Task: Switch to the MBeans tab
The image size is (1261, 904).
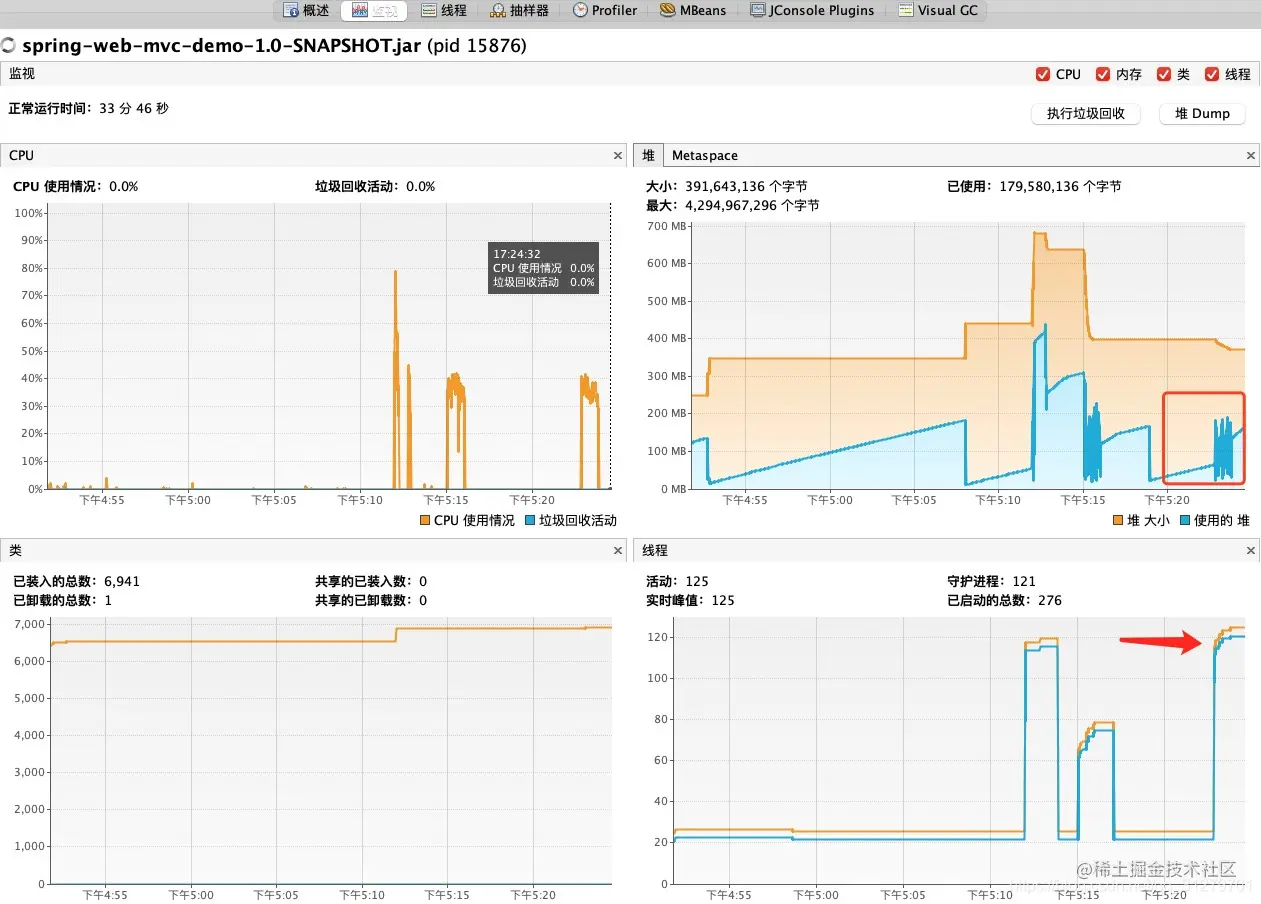Action: point(693,10)
